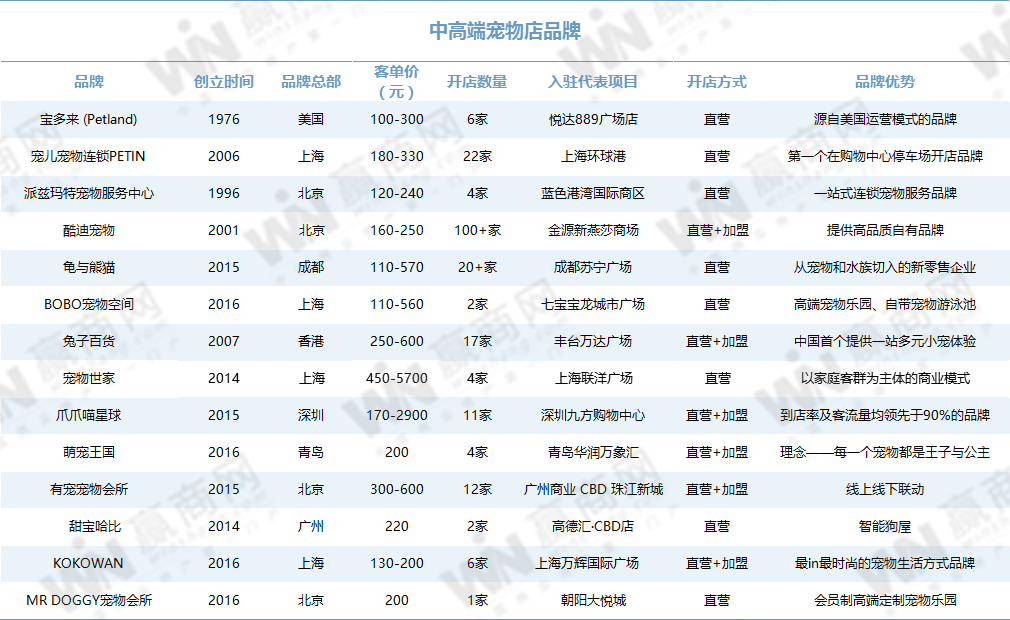This screenshot has width=1010, height=620.
Task: Click the 开店数量 column header
Action: click(477, 82)
